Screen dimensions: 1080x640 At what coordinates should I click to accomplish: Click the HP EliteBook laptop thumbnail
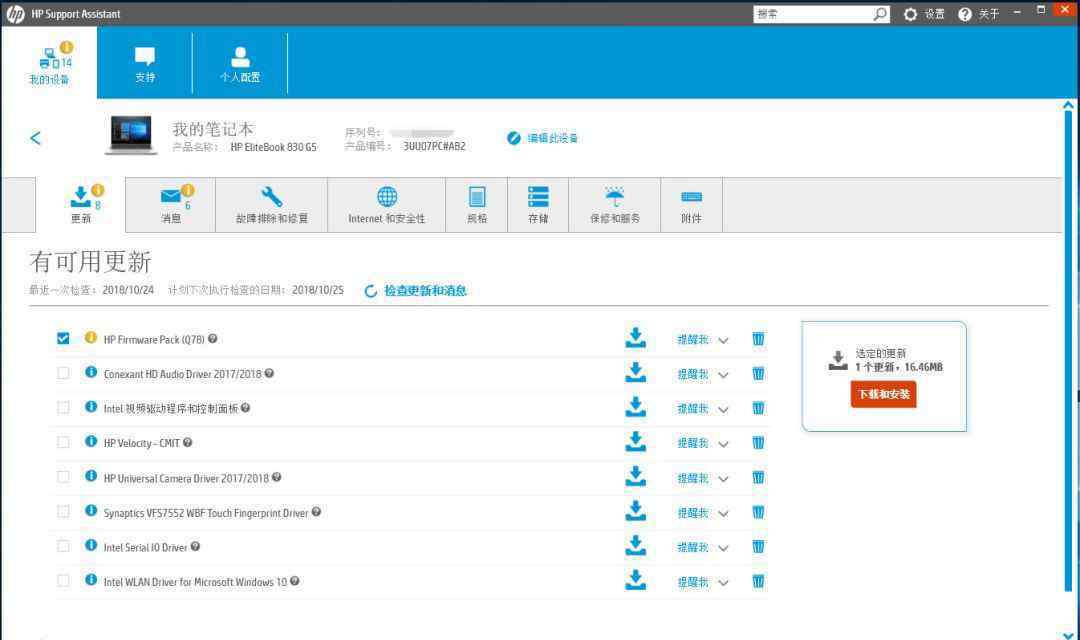tap(131, 135)
